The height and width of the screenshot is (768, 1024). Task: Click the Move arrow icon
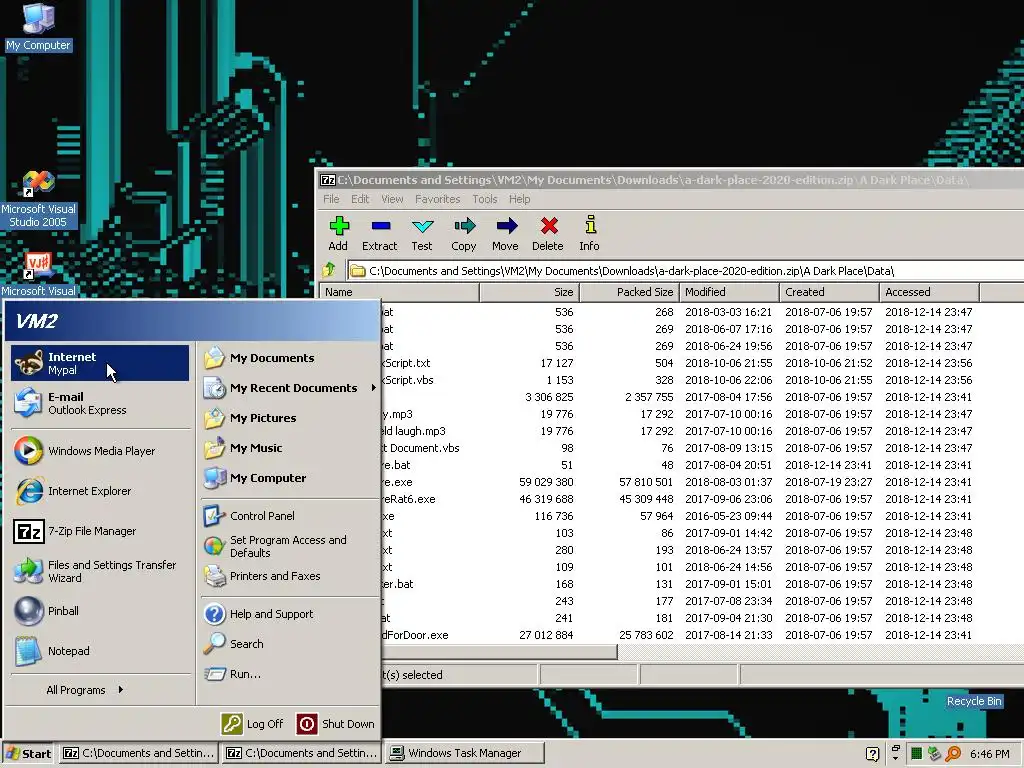(x=505, y=233)
